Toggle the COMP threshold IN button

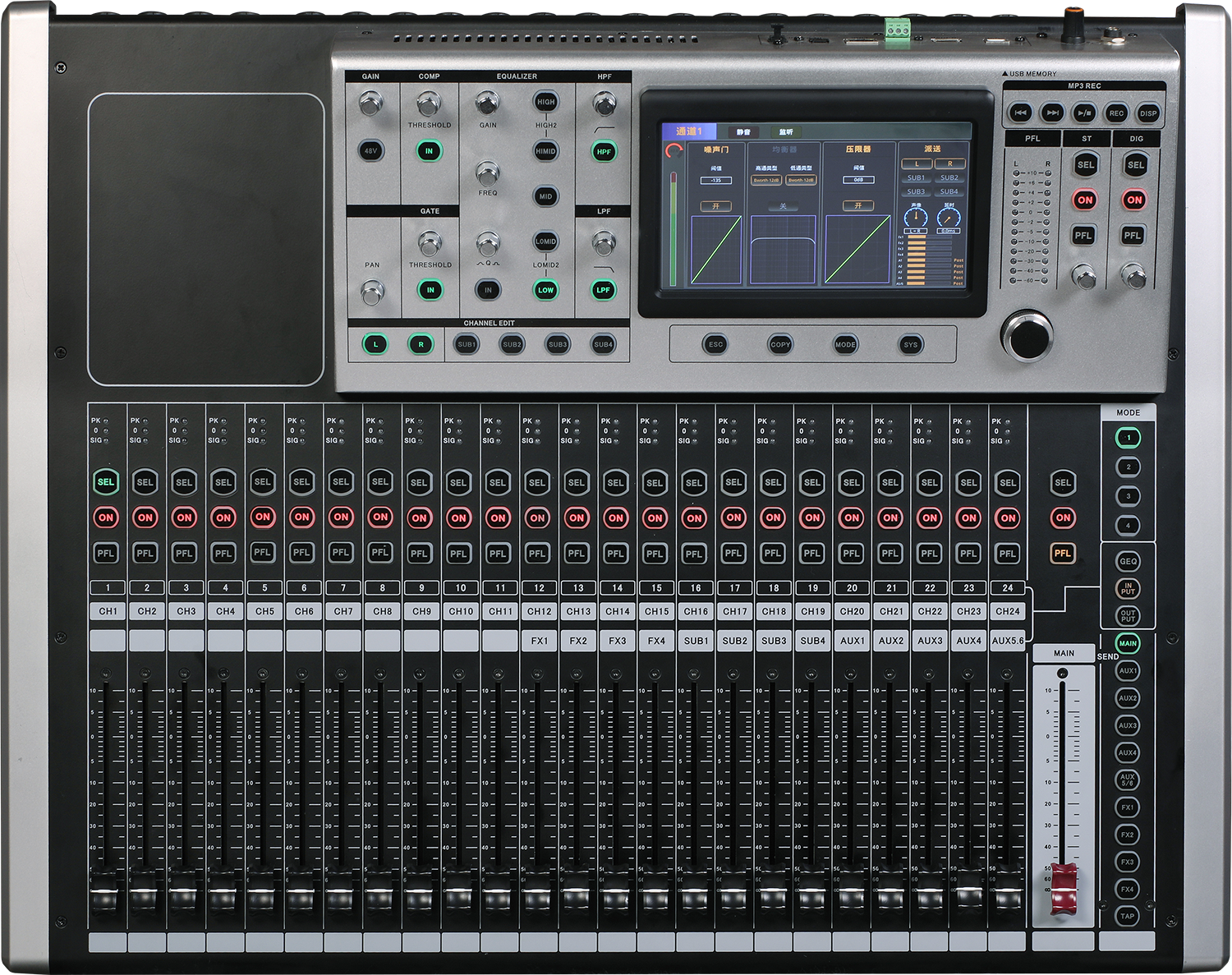coord(429,151)
